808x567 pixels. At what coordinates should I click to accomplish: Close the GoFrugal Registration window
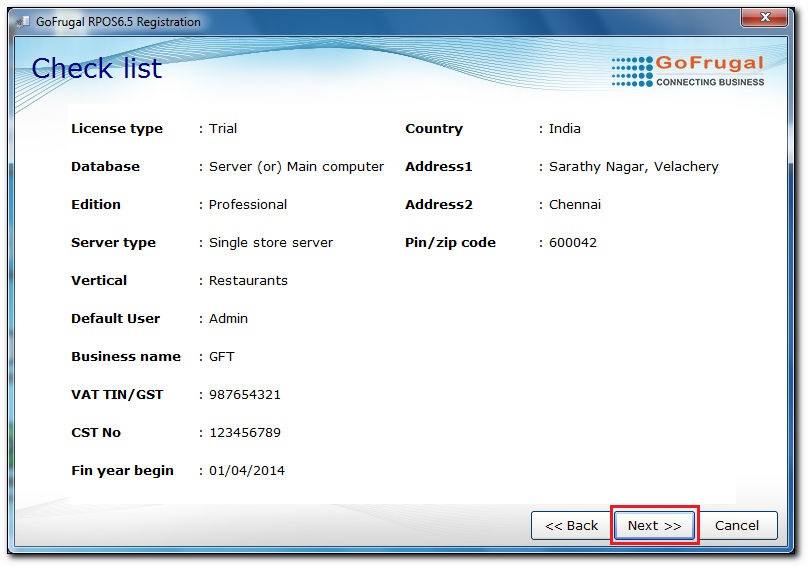pyautogui.click(x=765, y=17)
